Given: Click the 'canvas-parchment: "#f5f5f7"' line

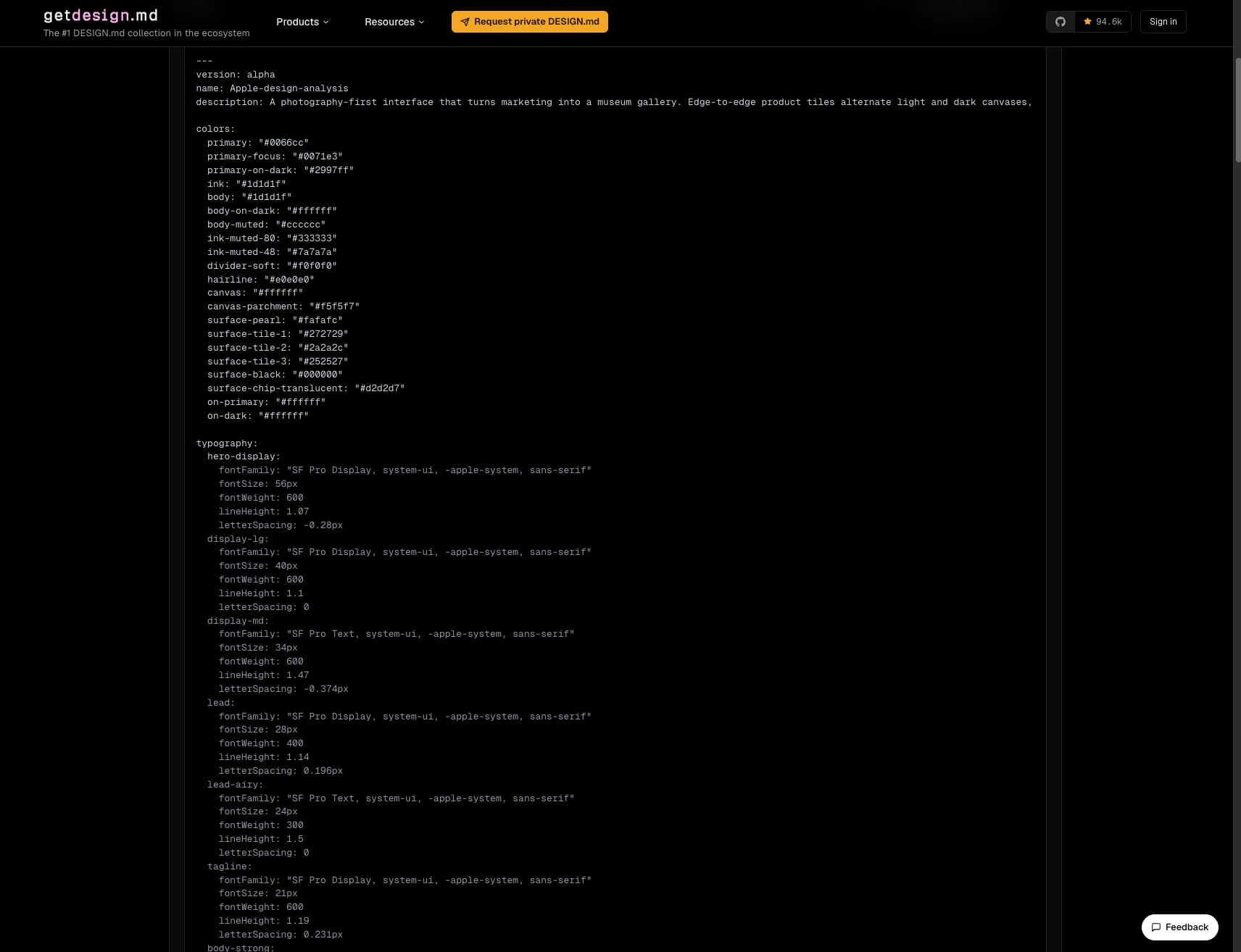Looking at the screenshot, I should [283, 306].
